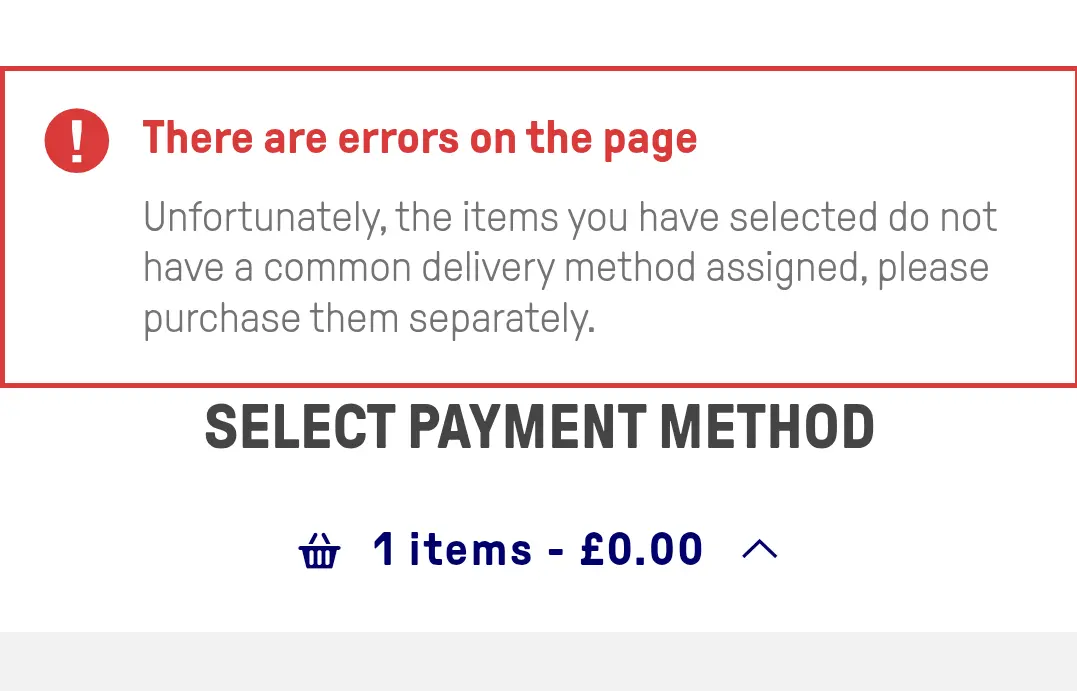
Task: Click the red exclamation error icon
Action: 76,140
